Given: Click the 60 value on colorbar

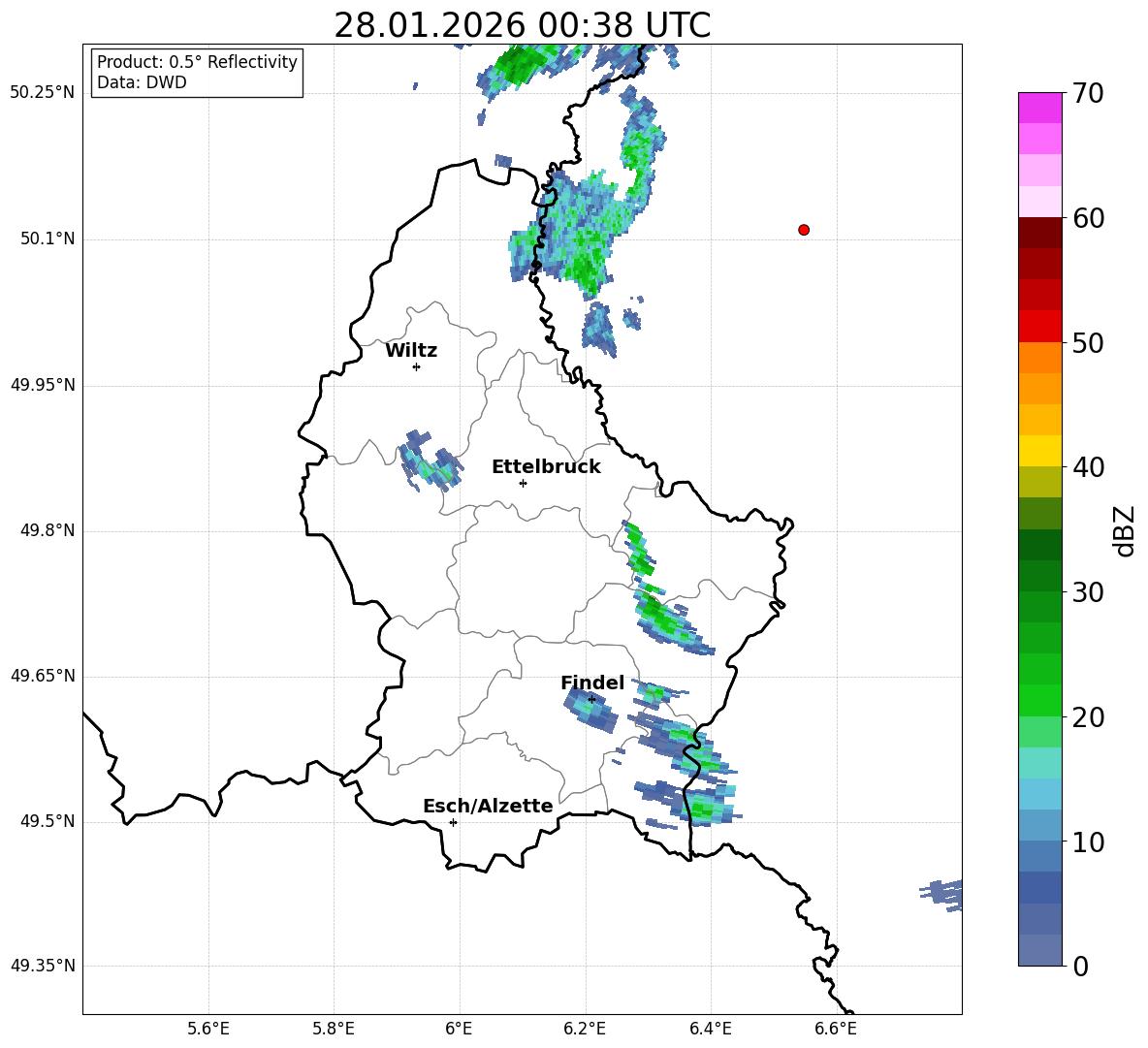Looking at the screenshot, I should [1088, 218].
